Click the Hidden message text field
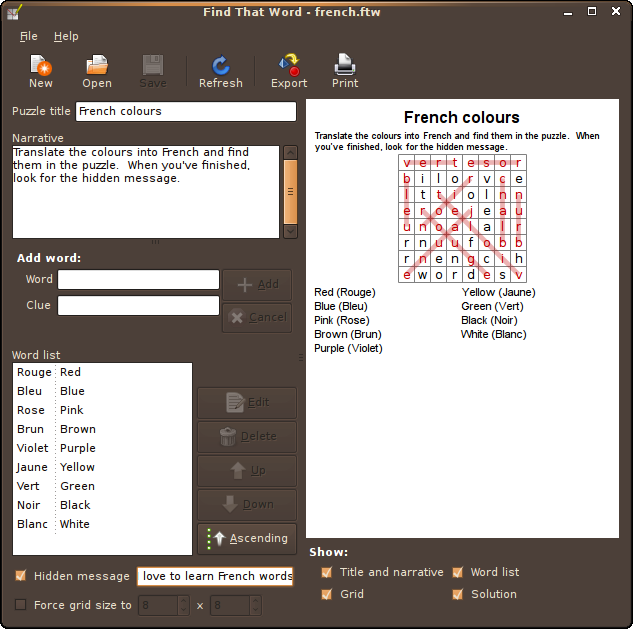The width and height of the screenshot is (633, 629). tap(216, 576)
